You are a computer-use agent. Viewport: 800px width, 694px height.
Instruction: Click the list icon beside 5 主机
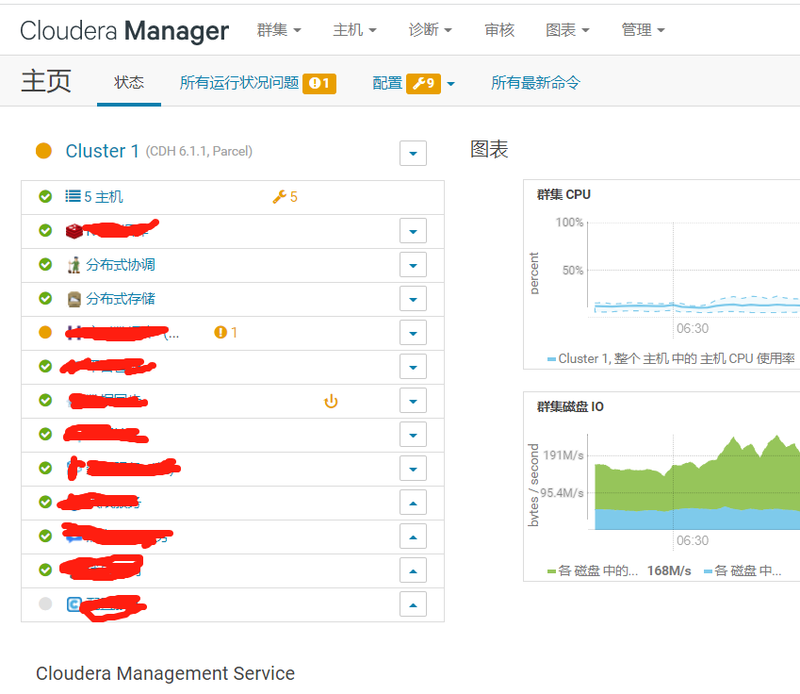coord(73,196)
